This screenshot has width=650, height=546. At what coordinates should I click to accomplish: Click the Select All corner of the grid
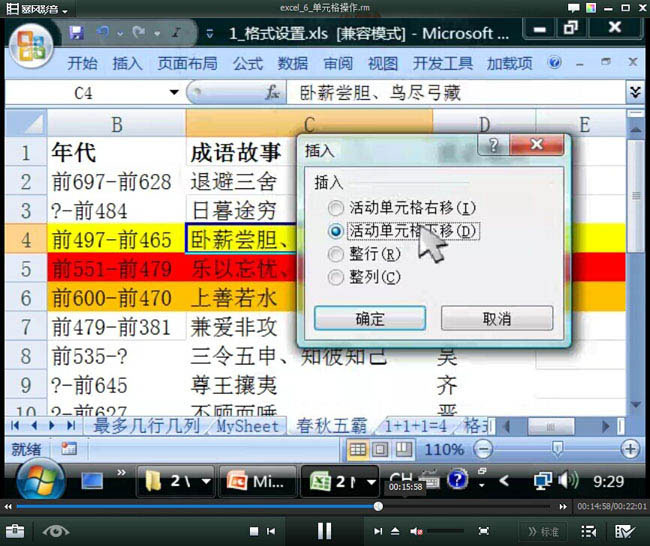coord(26,124)
